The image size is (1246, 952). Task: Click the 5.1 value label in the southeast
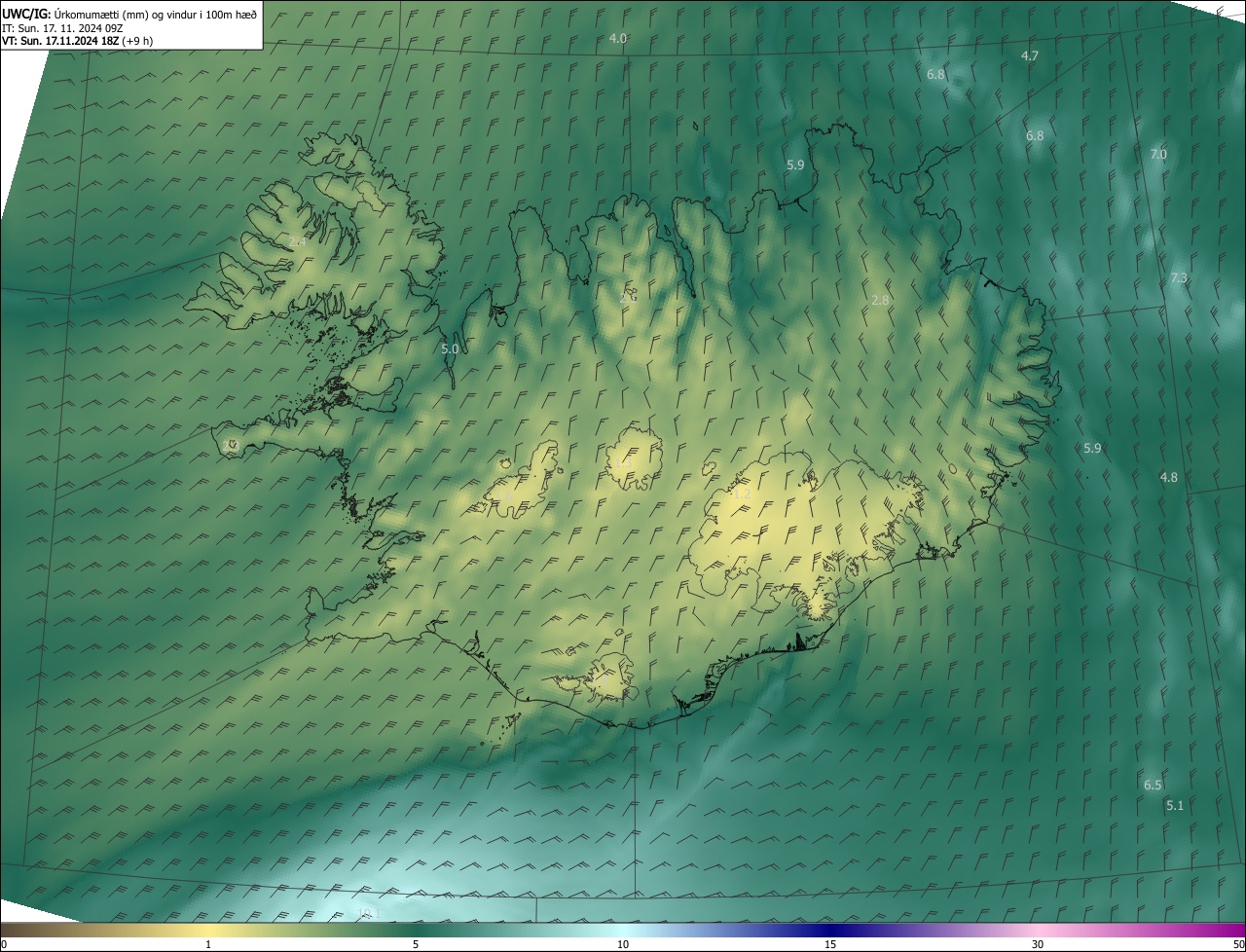pyautogui.click(x=1175, y=805)
